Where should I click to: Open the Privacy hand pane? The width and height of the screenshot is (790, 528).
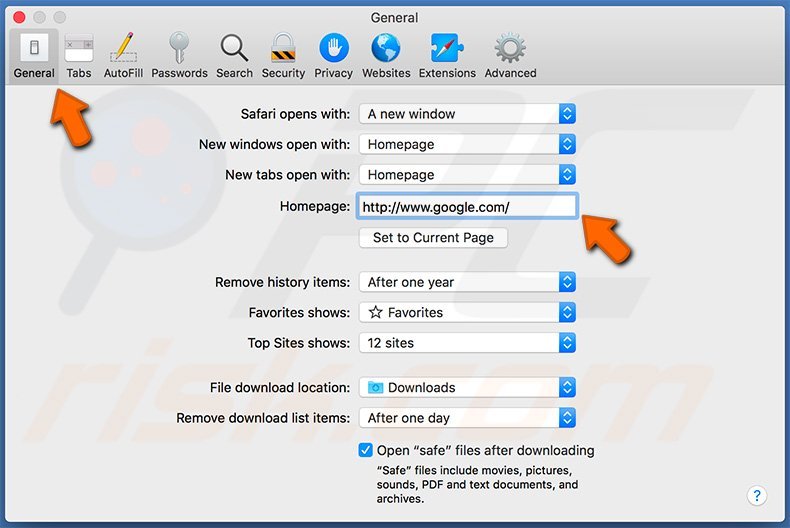click(334, 56)
